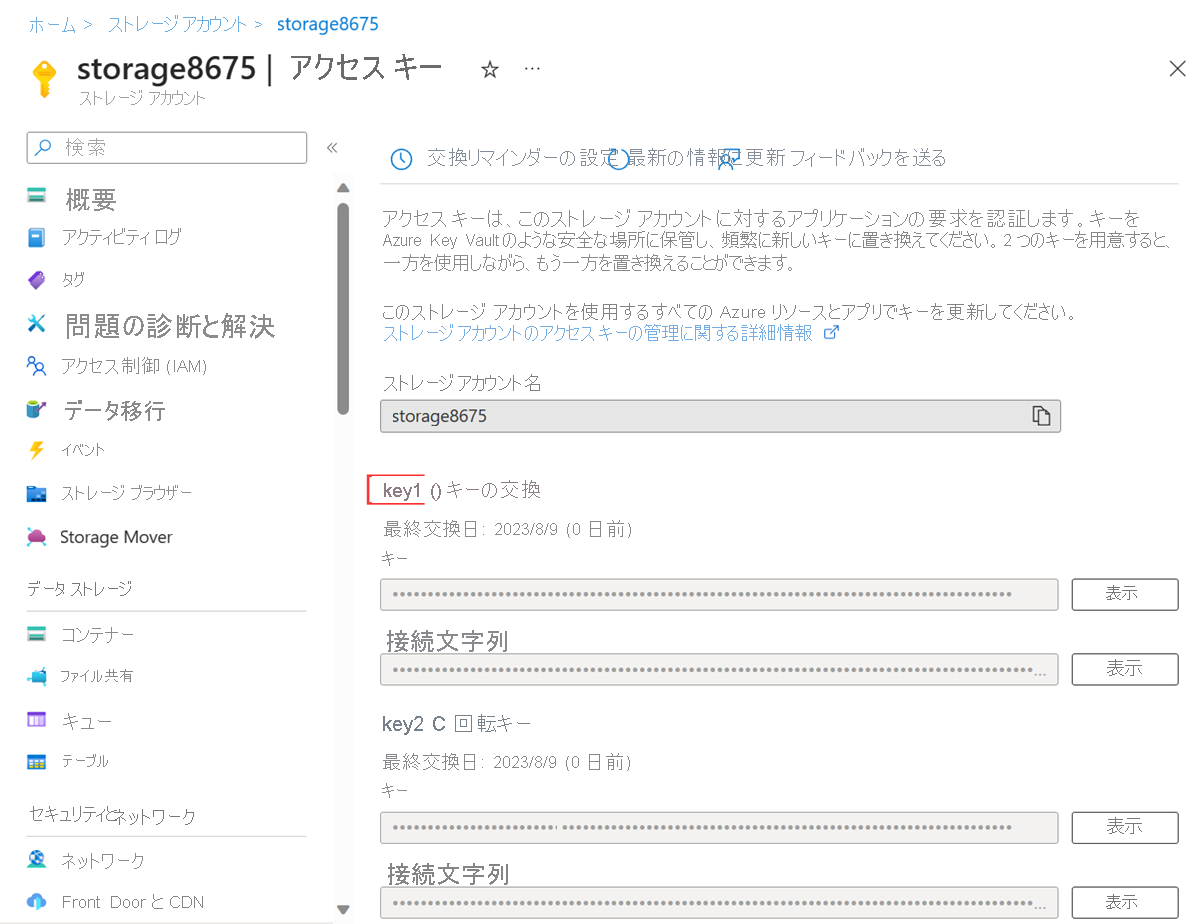Open タグ tags menu item

73,280
